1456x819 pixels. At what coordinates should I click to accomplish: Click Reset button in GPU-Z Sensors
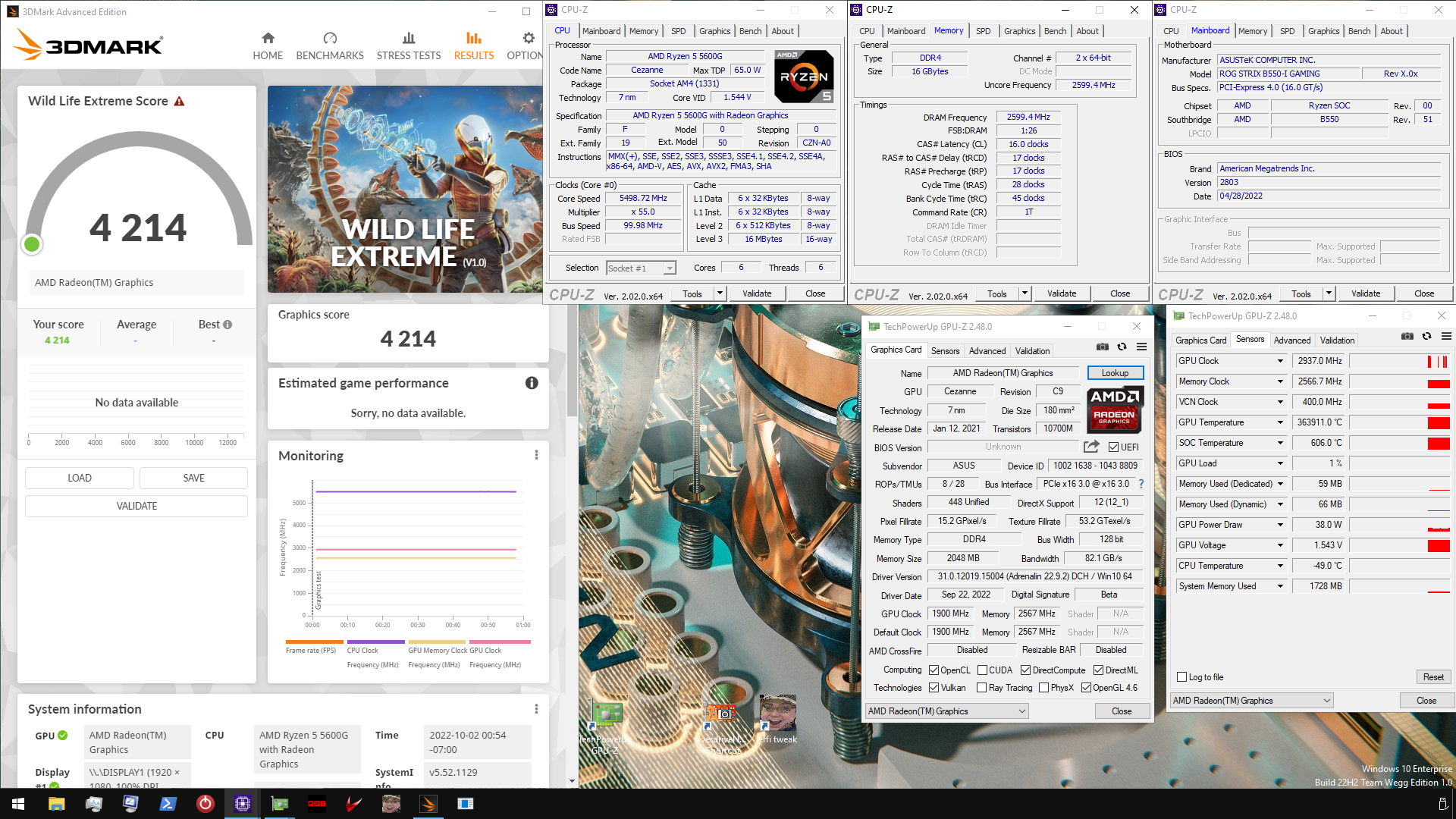point(1433,677)
